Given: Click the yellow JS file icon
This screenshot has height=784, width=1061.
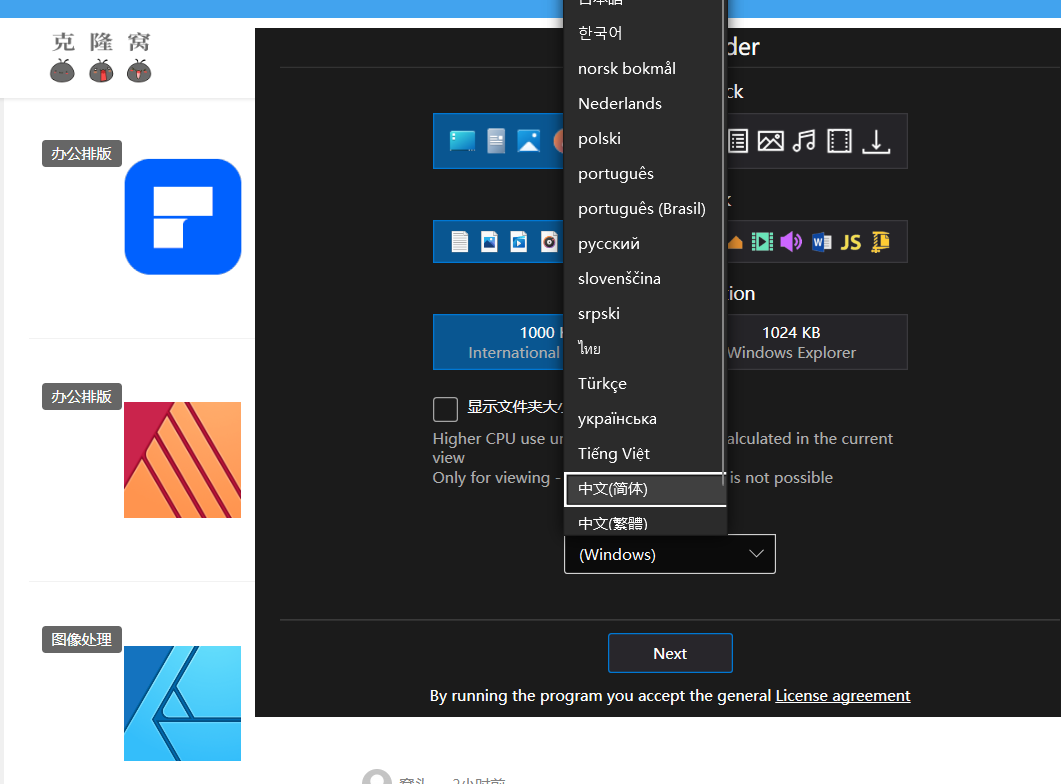Looking at the screenshot, I should pos(851,242).
